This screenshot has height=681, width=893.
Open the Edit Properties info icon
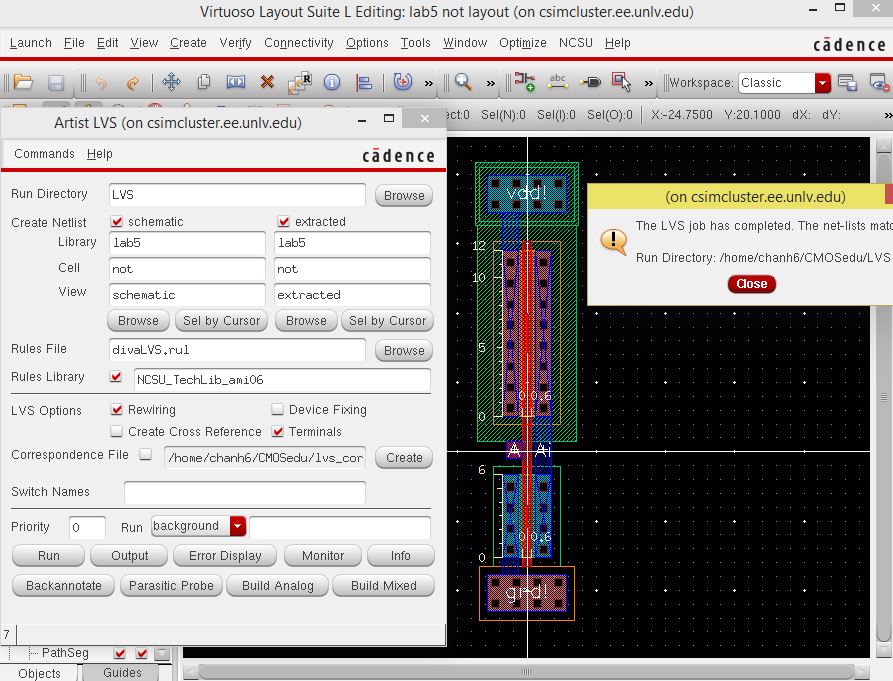point(332,83)
